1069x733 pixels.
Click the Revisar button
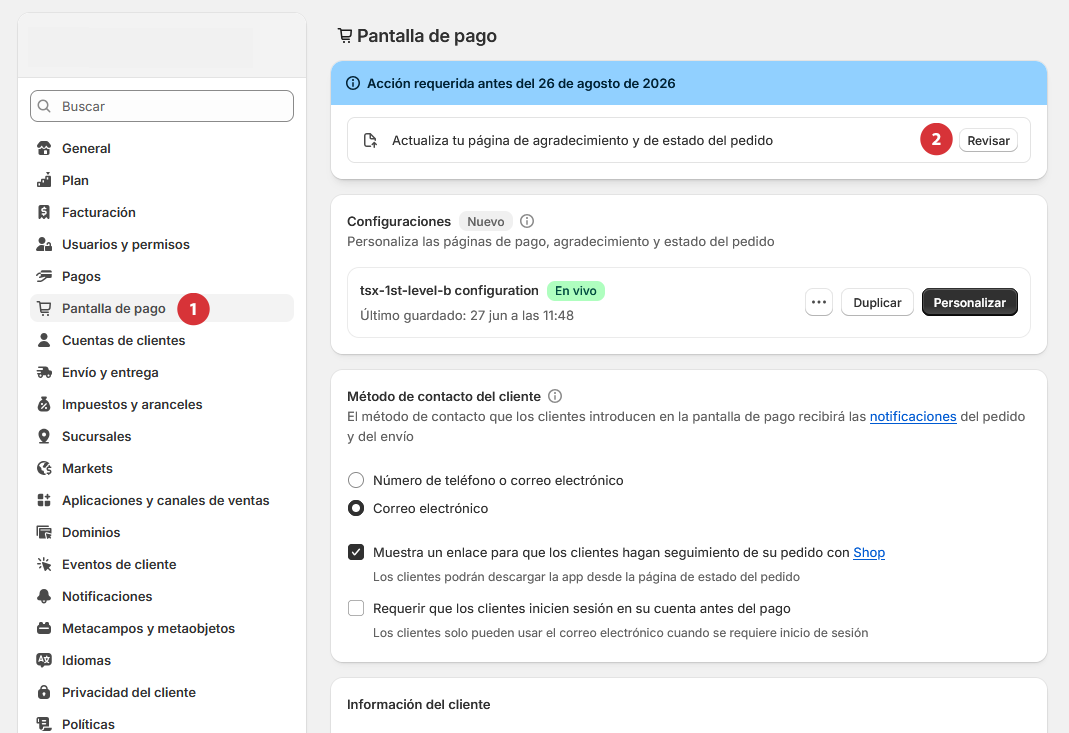988,140
